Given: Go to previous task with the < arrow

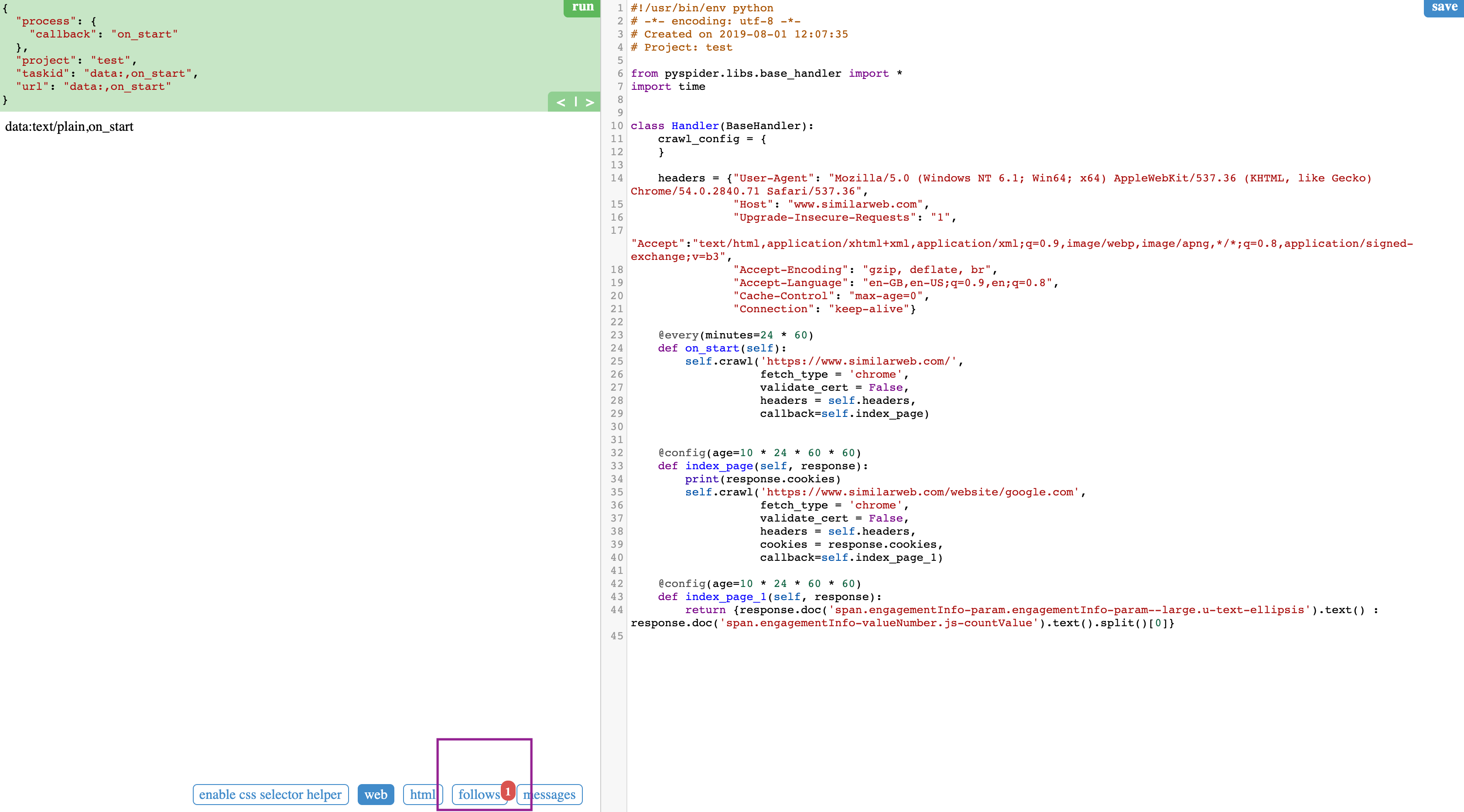Looking at the screenshot, I should pyautogui.click(x=561, y=102).
